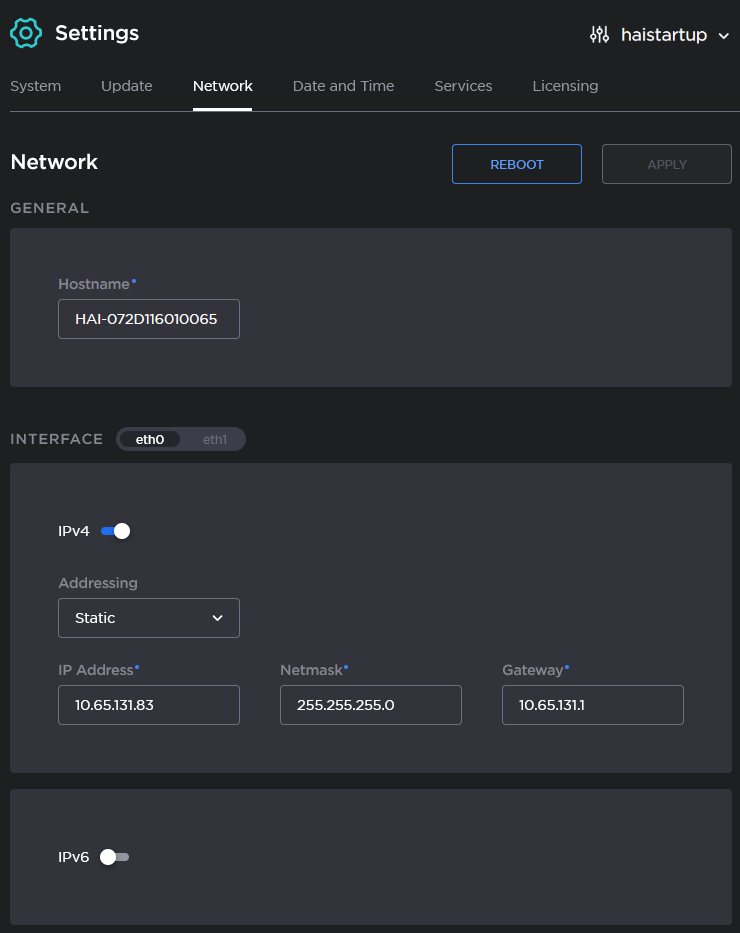740x933 pixels.
Task: Switch to the System tab
Action: (35, 86)
